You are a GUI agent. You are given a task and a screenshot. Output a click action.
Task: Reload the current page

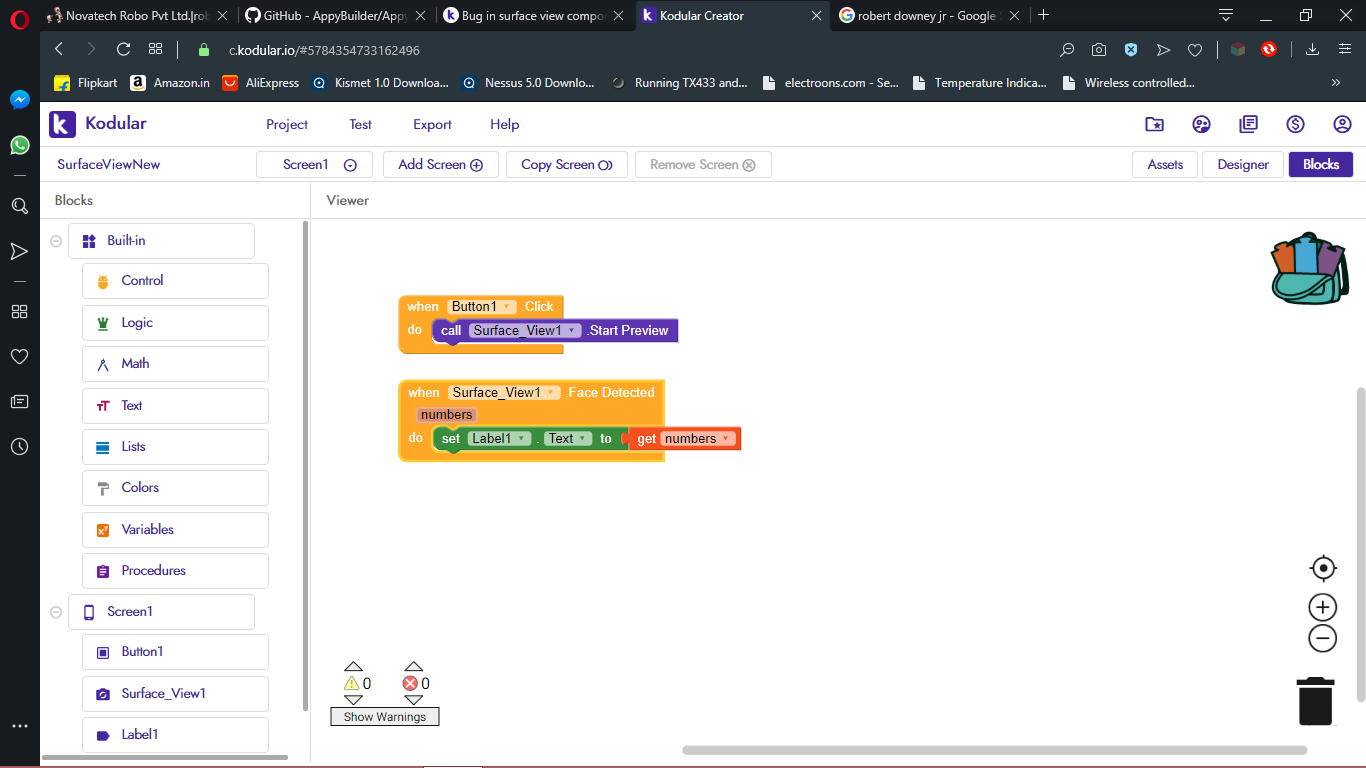click(x=124, y=49)
